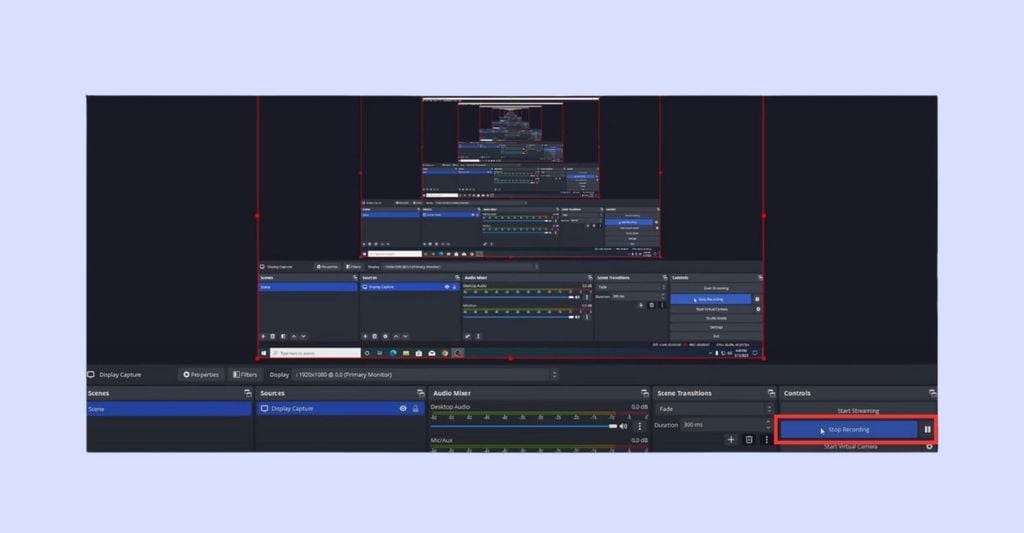Screen dimensions: 1024x533
Task: Pop out the Controls dock
Action: click(932, 393)
